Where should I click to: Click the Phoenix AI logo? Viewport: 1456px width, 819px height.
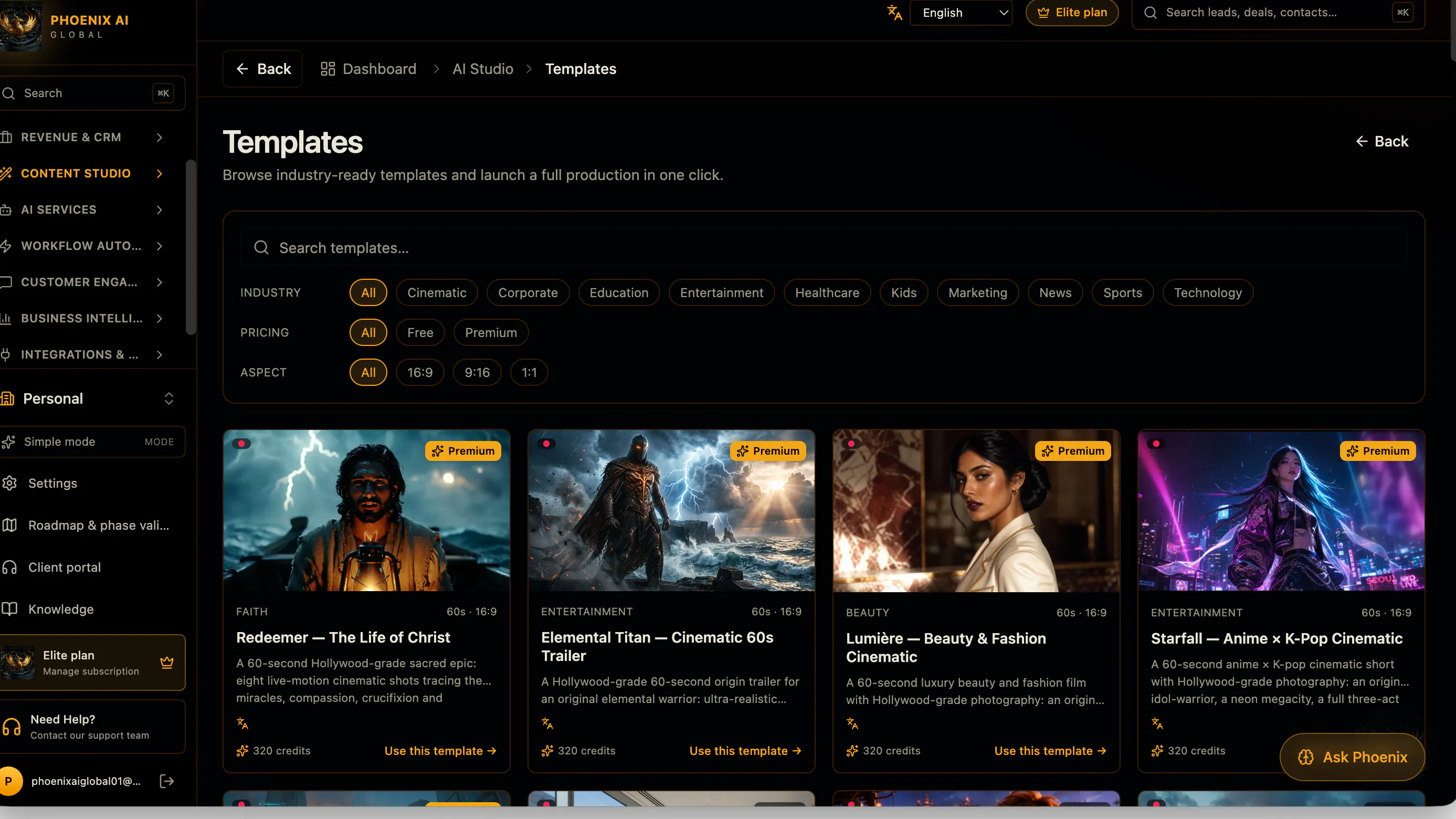pos(20,26)
